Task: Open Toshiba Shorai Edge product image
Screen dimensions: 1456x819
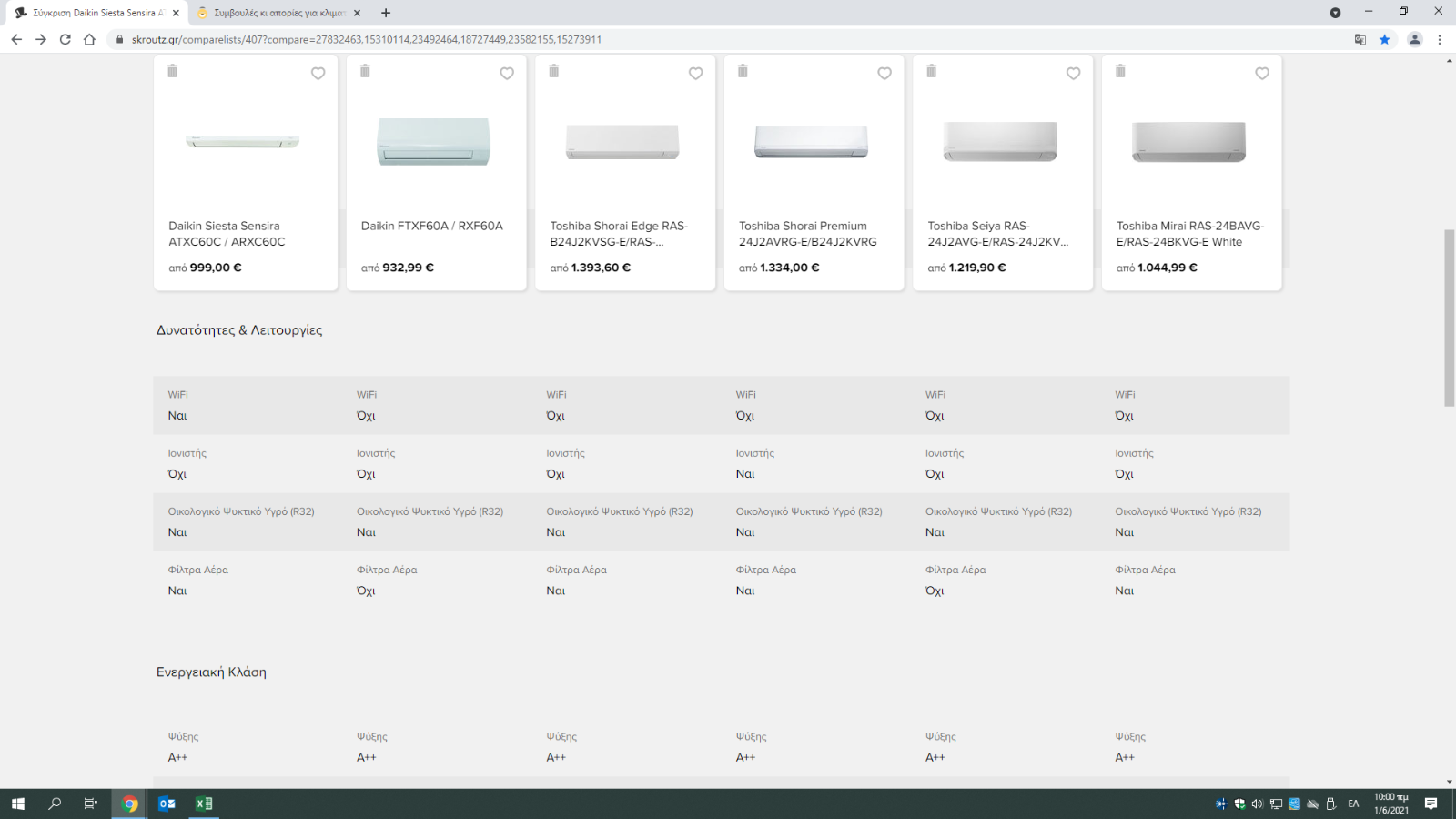Action: [622, 142]
